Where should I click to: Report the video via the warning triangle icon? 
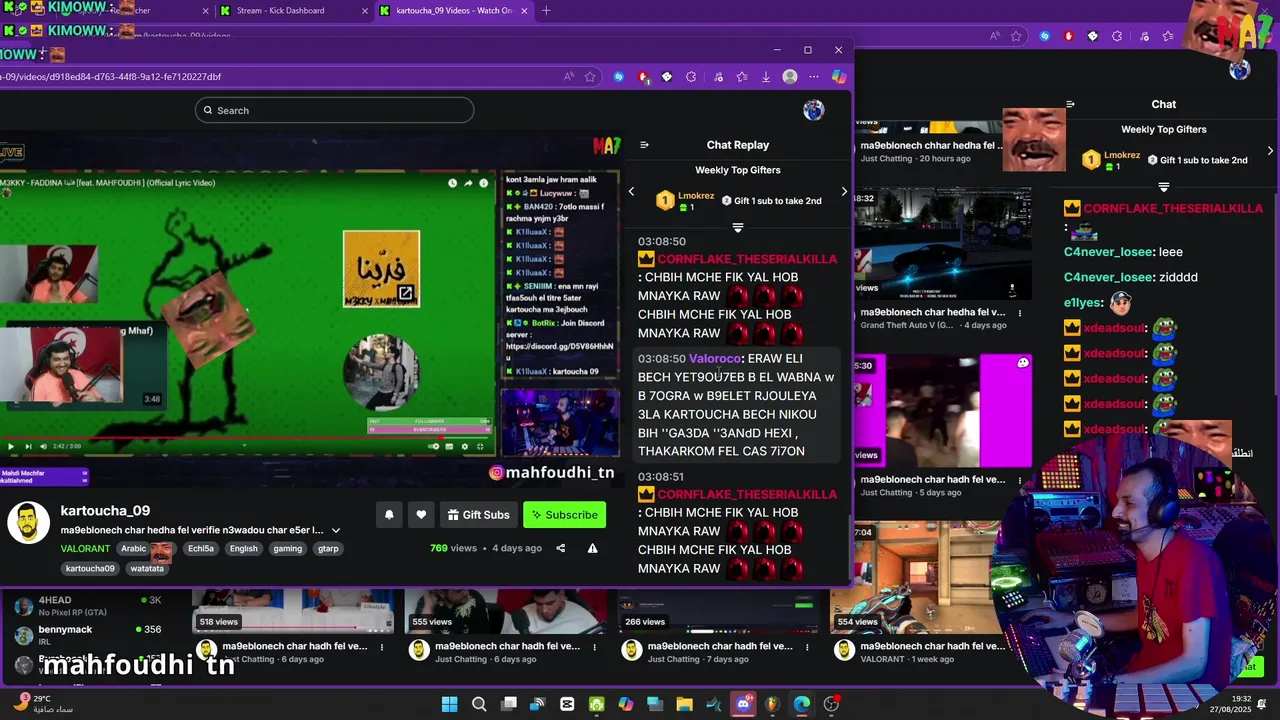coord(592,548)
